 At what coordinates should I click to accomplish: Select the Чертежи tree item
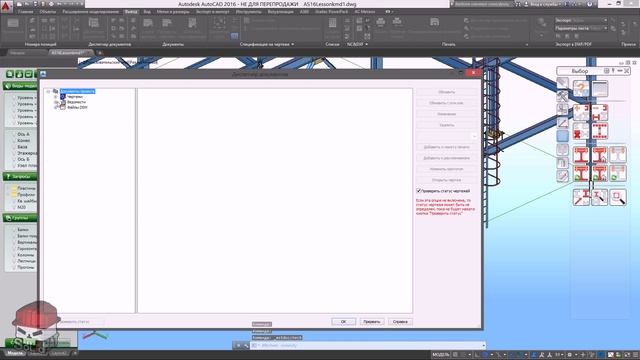[75, 97]
